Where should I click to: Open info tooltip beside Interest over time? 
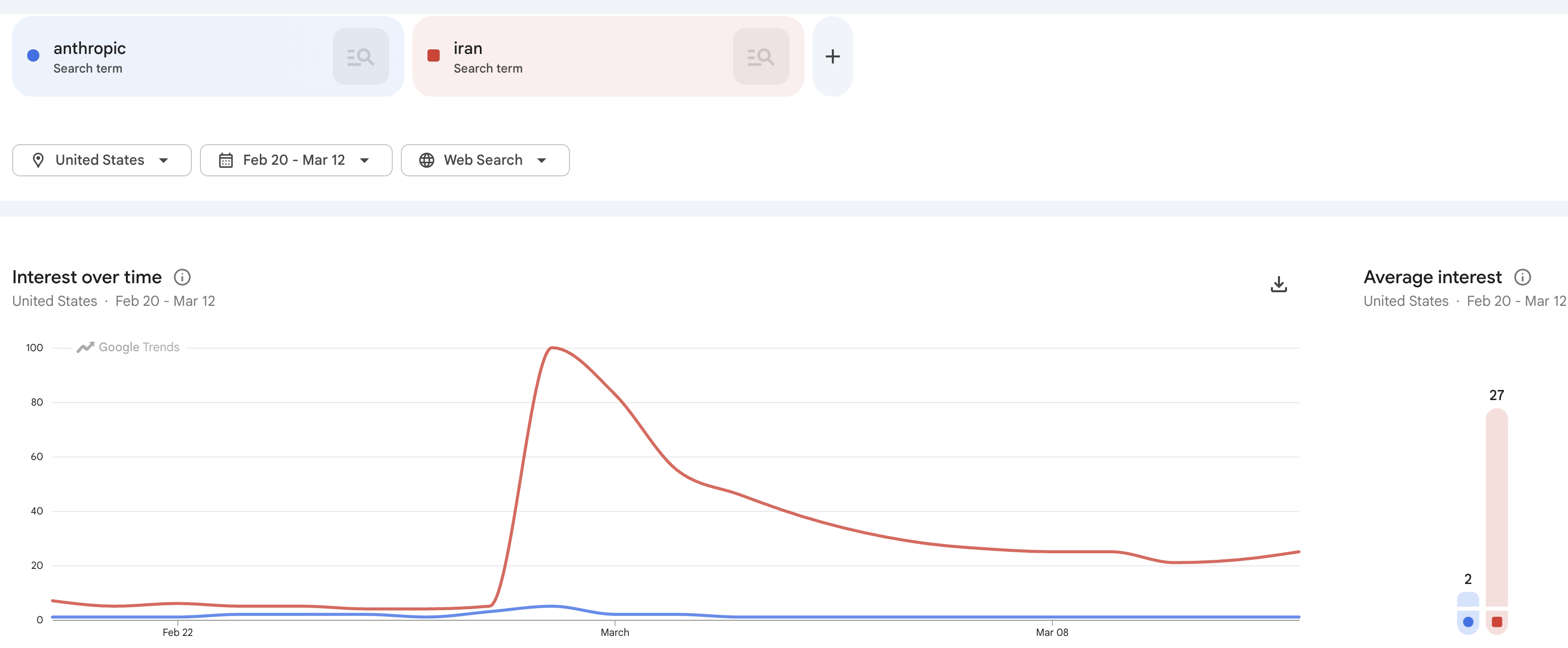tap(182, 277)
